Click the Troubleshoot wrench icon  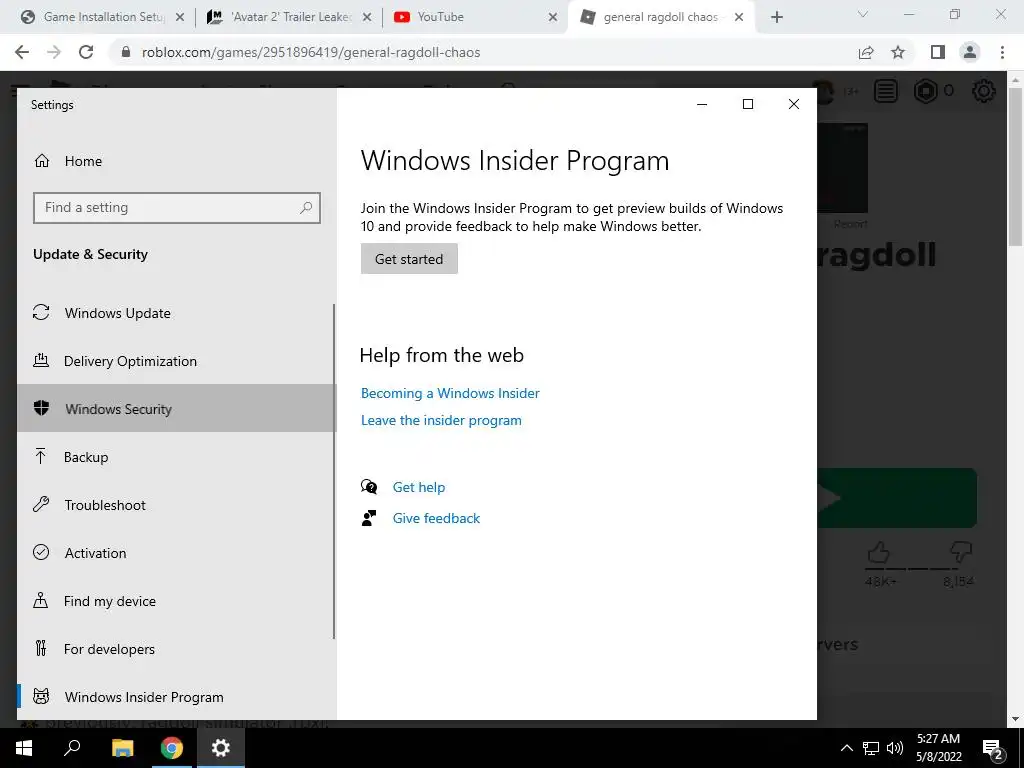click(41, 505)
